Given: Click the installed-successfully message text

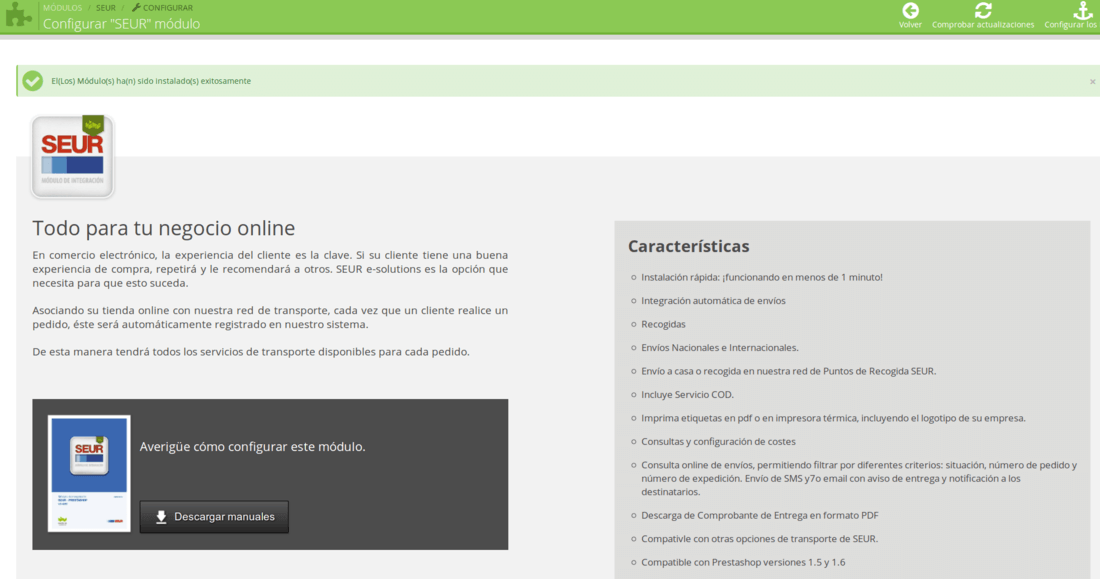Looking at the screenshot, I should click(x=151, y=81).
